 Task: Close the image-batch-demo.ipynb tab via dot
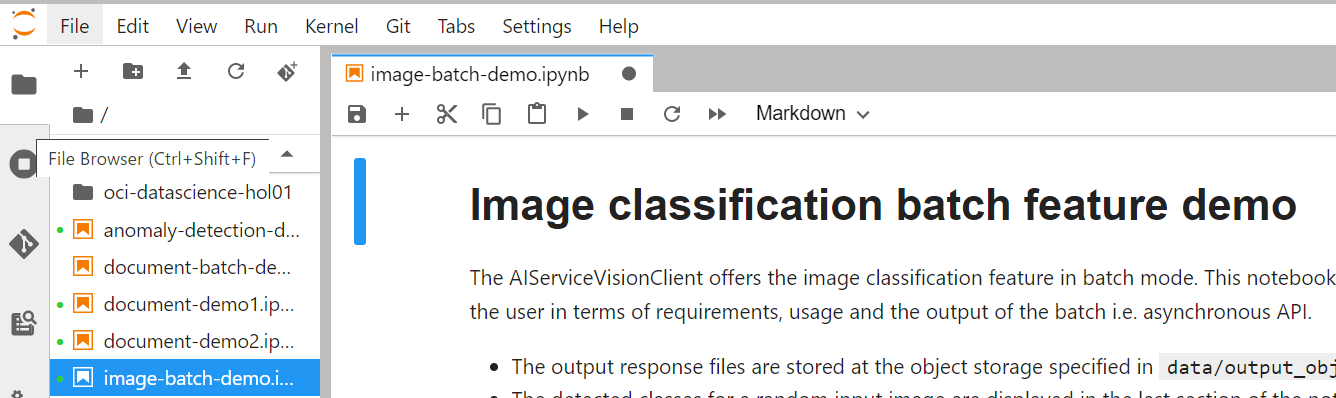(629, 74)
